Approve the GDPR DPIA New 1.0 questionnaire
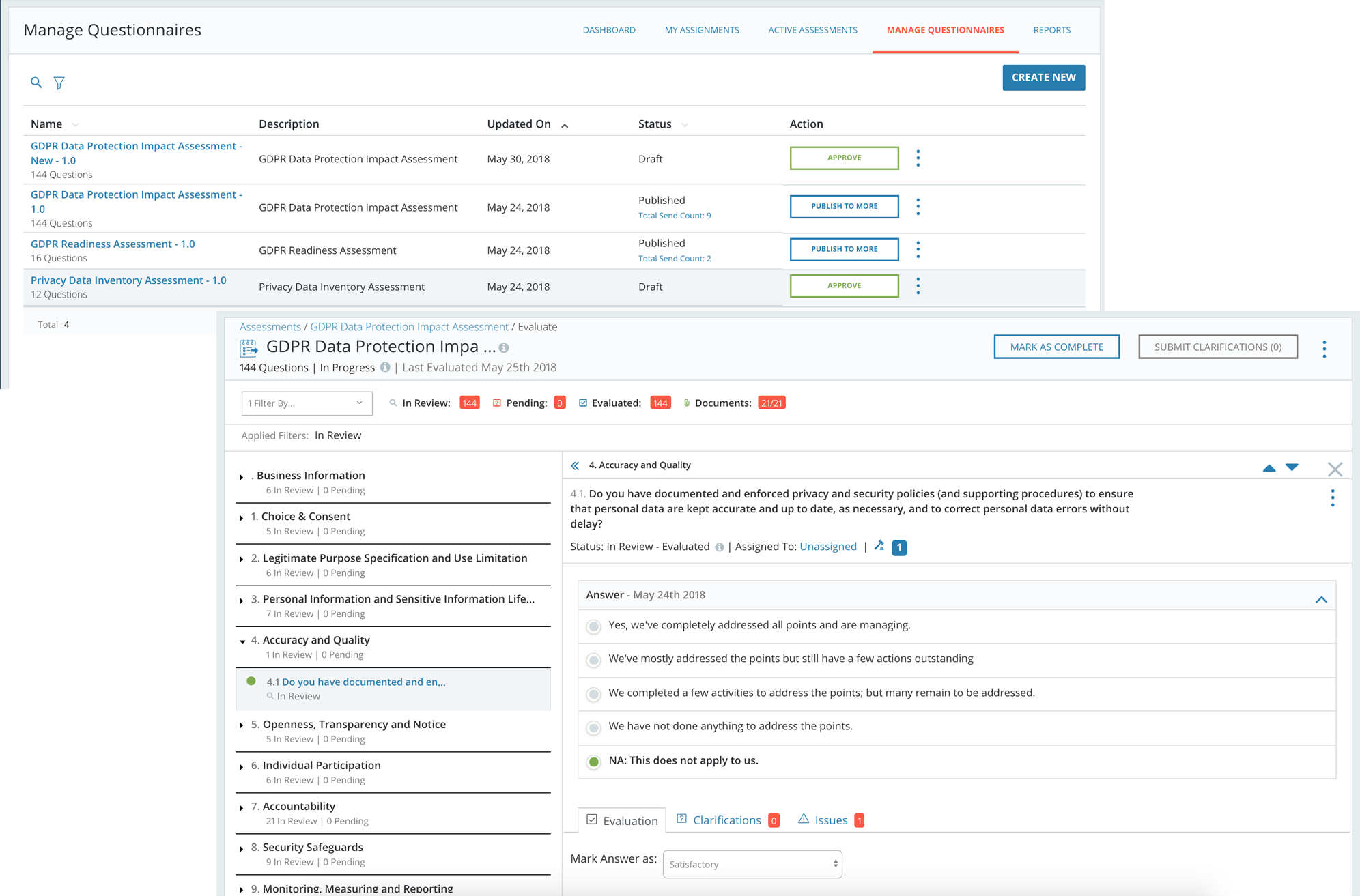 tap(844, 158)
